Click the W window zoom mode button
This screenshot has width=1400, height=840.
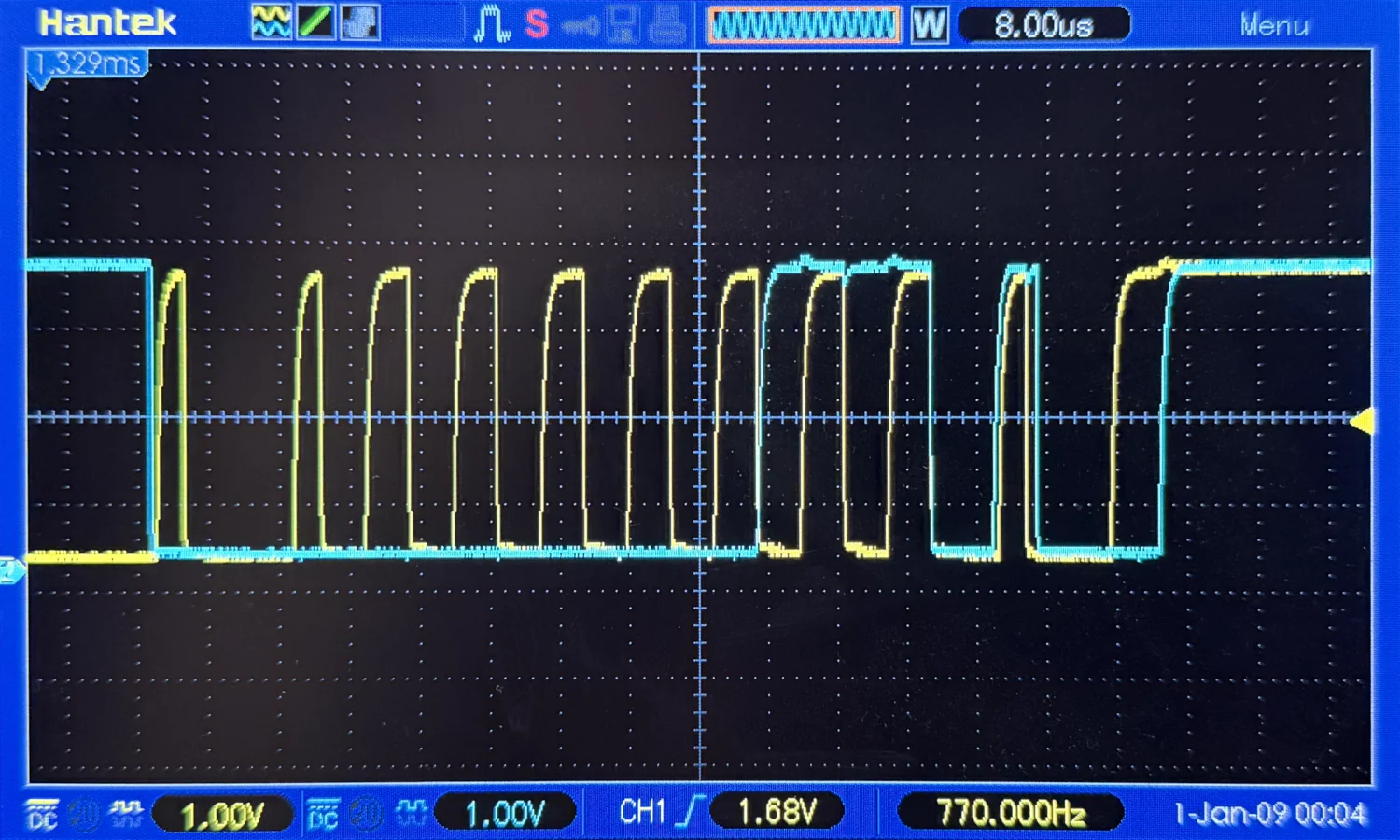(927, 24)
